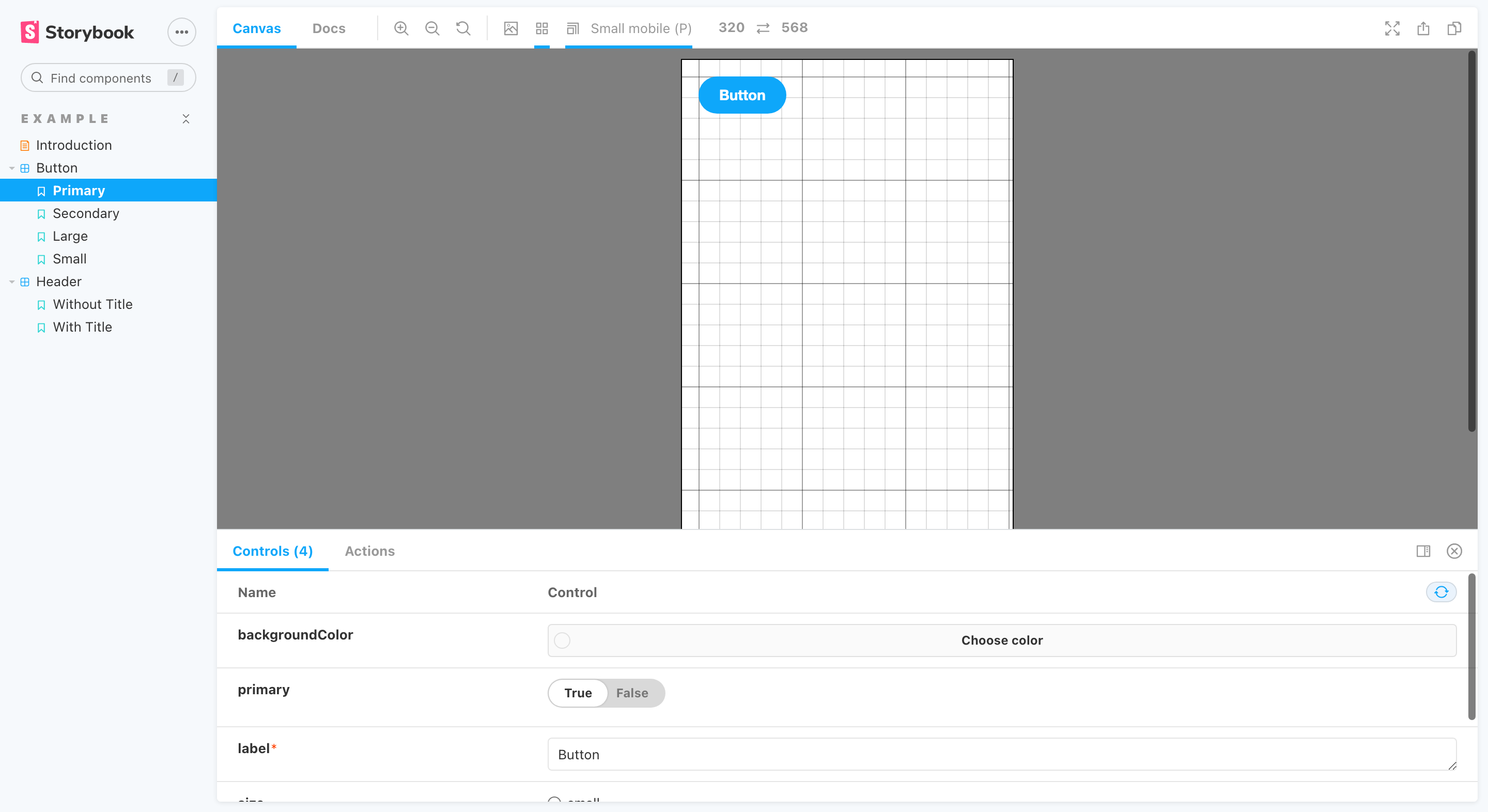Viewport: 1488px width, 812px height.
Task: Collapse the EXAMPLE section with its X icon
Action: [186, 118]
